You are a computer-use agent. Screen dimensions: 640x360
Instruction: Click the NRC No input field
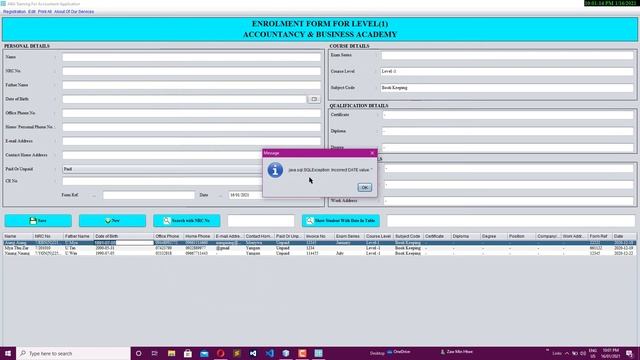pos(191,71)
